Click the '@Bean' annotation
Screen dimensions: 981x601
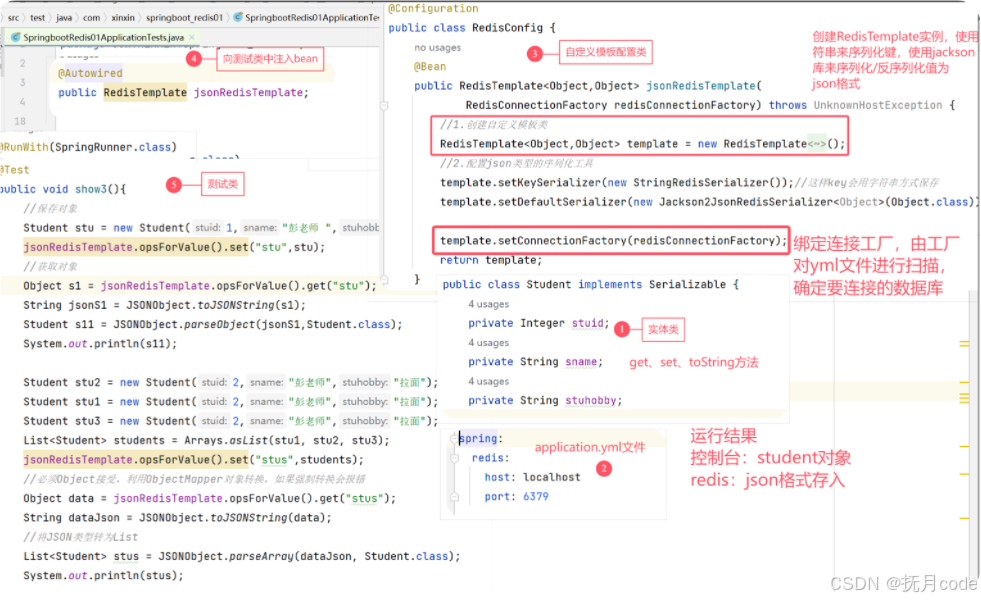[x=430, y=66]
